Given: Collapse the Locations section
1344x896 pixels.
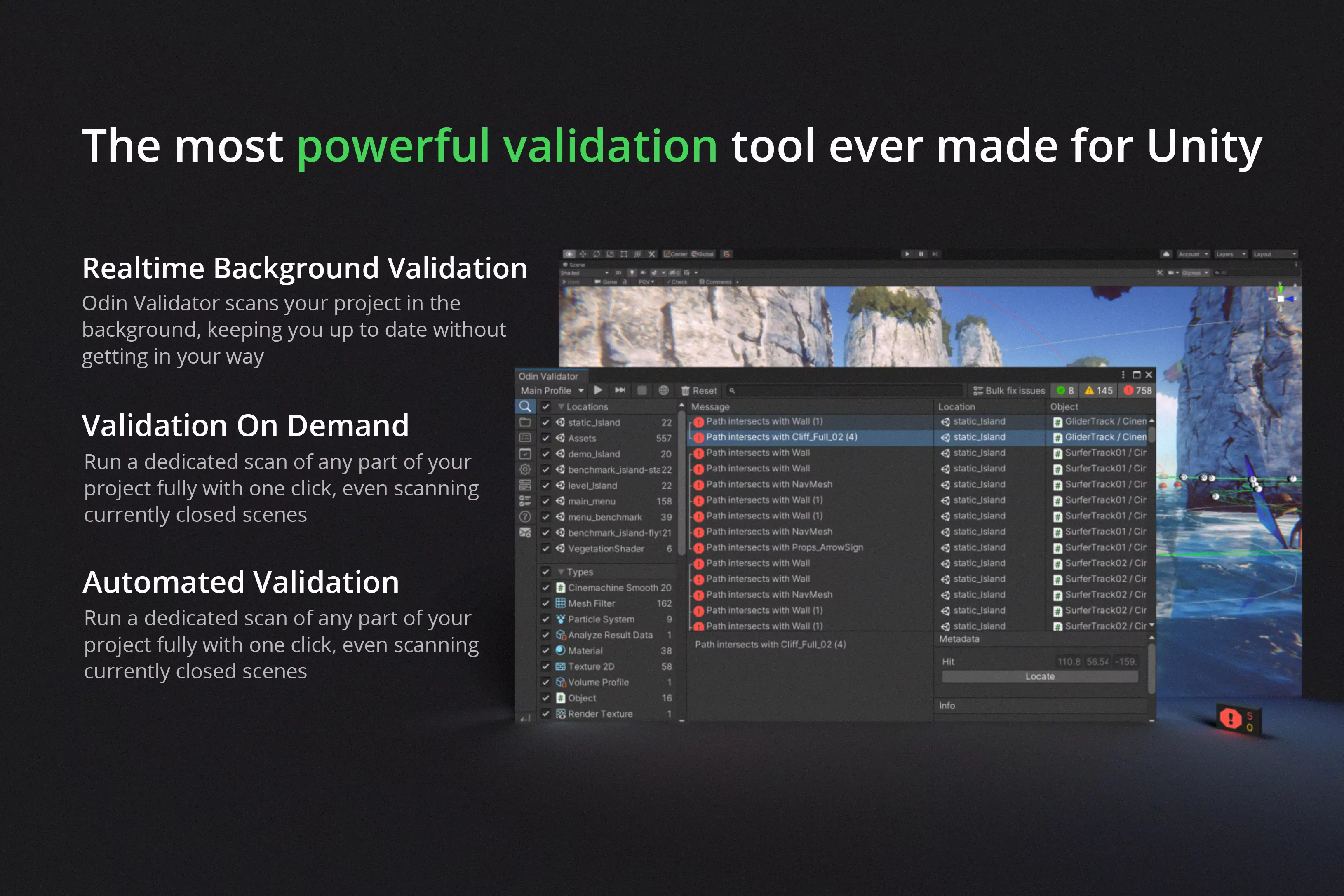Looking at the screenshot, I should 561,407.
